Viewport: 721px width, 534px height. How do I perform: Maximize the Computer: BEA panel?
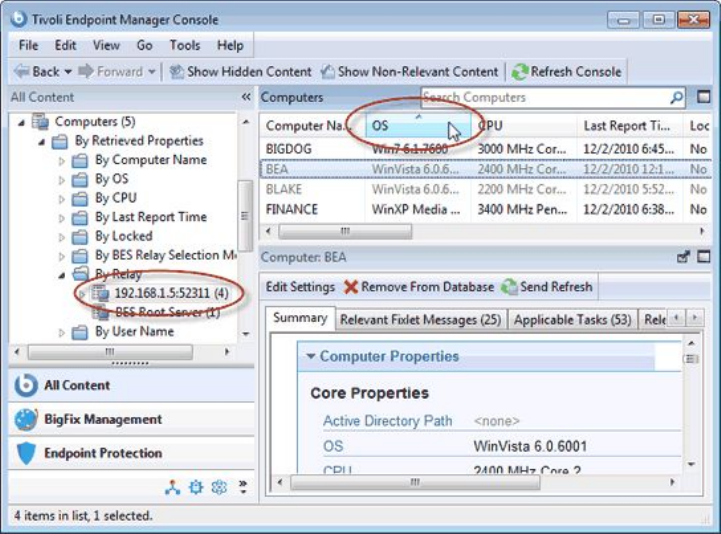tap(704, 256)
